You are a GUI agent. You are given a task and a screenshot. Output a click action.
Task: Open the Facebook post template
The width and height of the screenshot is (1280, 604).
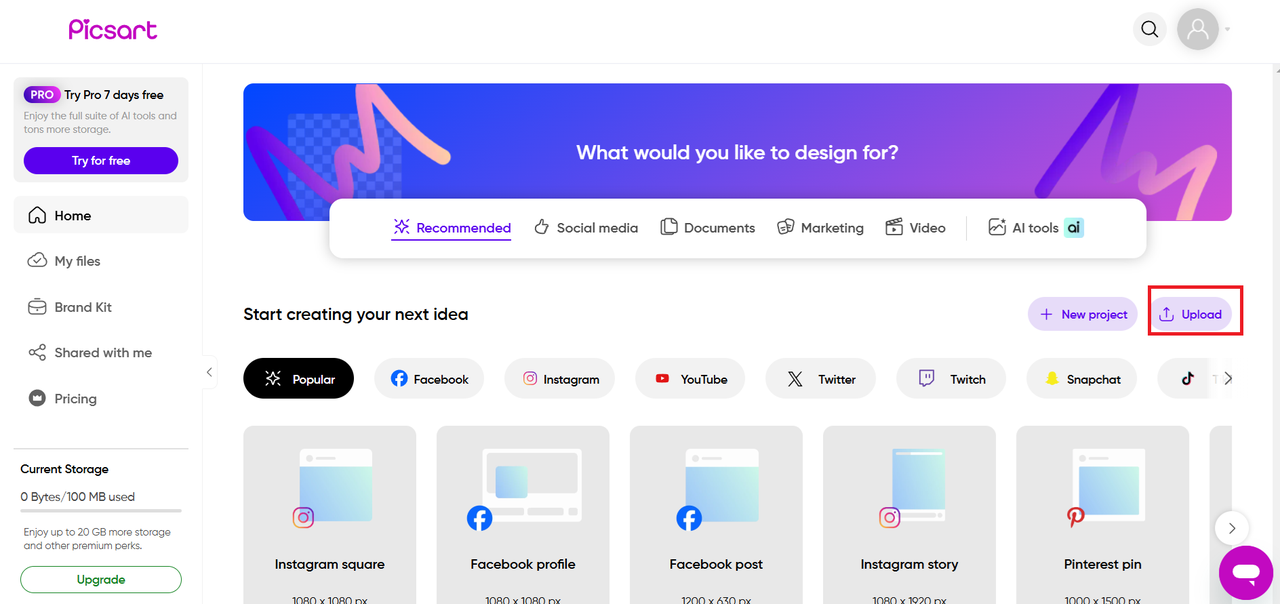click(x=716, y=514)
